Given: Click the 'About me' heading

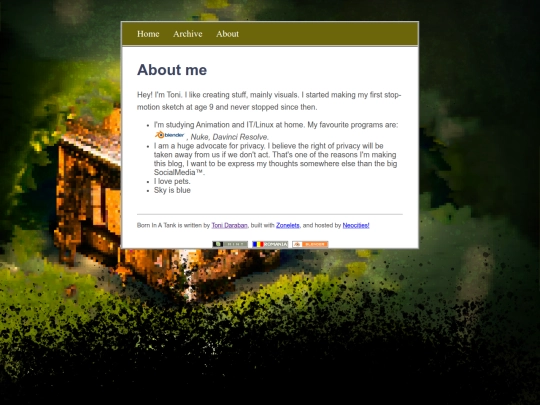Looking at the screenshot, I should click(x=172, y=70).
